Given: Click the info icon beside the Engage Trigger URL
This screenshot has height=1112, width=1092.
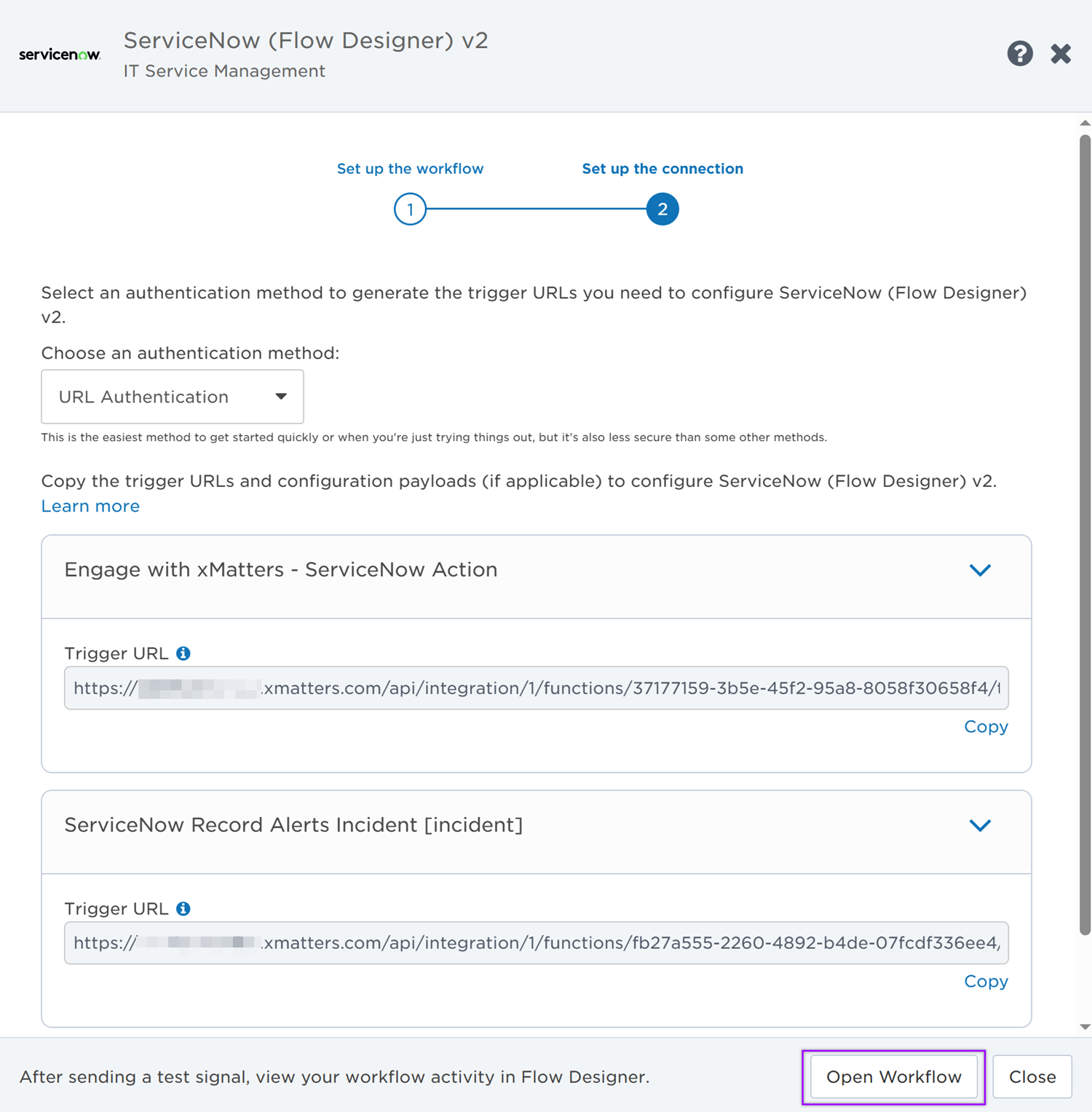Looking at the screenshot, I should click(x=183, y=654).
